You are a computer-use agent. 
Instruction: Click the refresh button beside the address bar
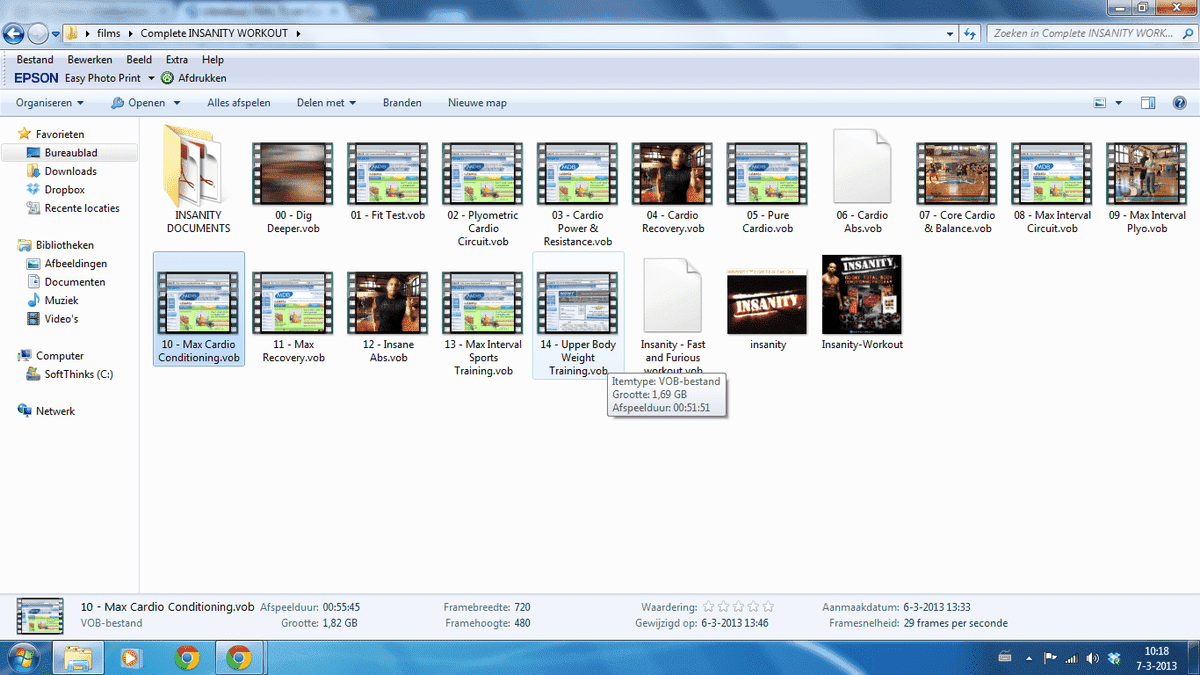point(969,33)
